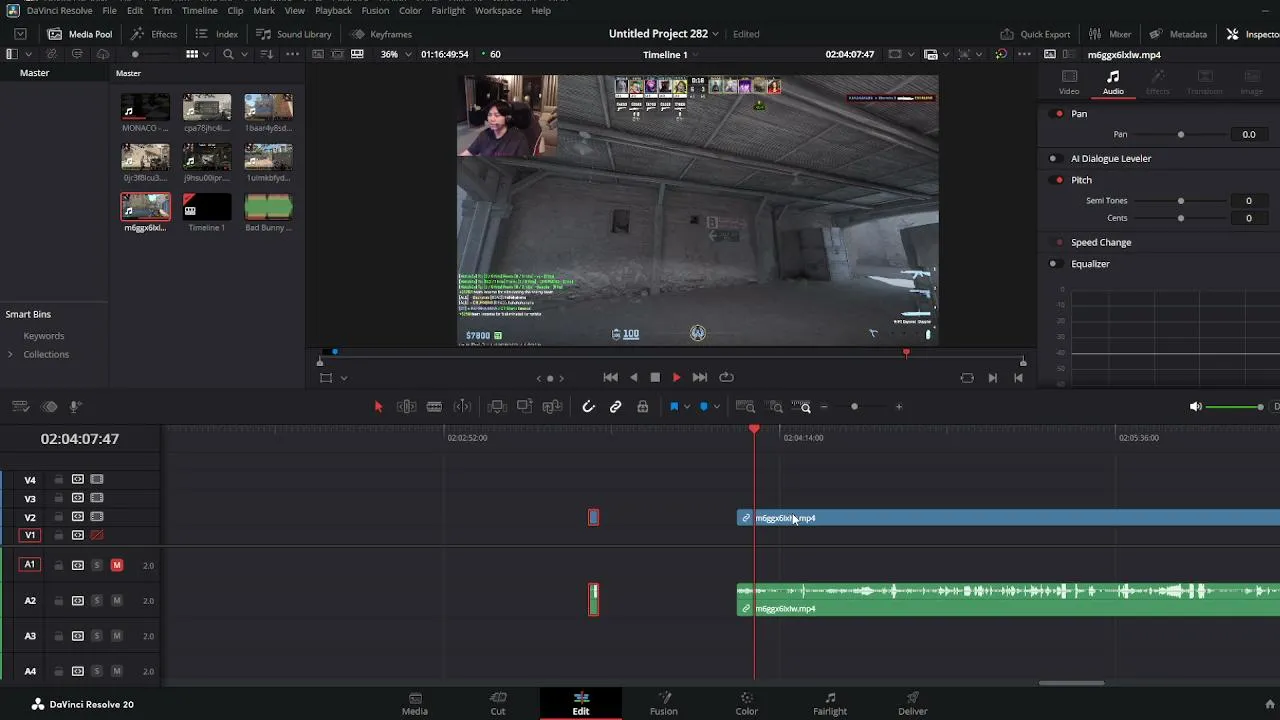Play the timeline in reverse

click(633, 377)
